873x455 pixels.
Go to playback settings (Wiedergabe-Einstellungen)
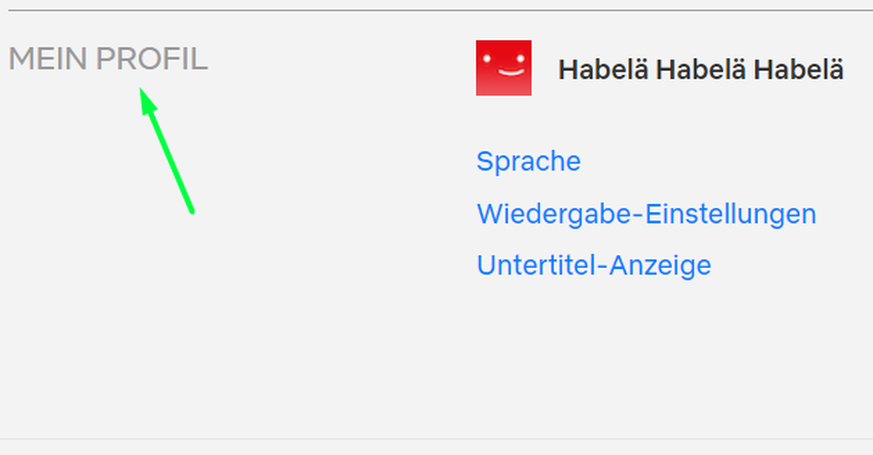tap(646, 214)
